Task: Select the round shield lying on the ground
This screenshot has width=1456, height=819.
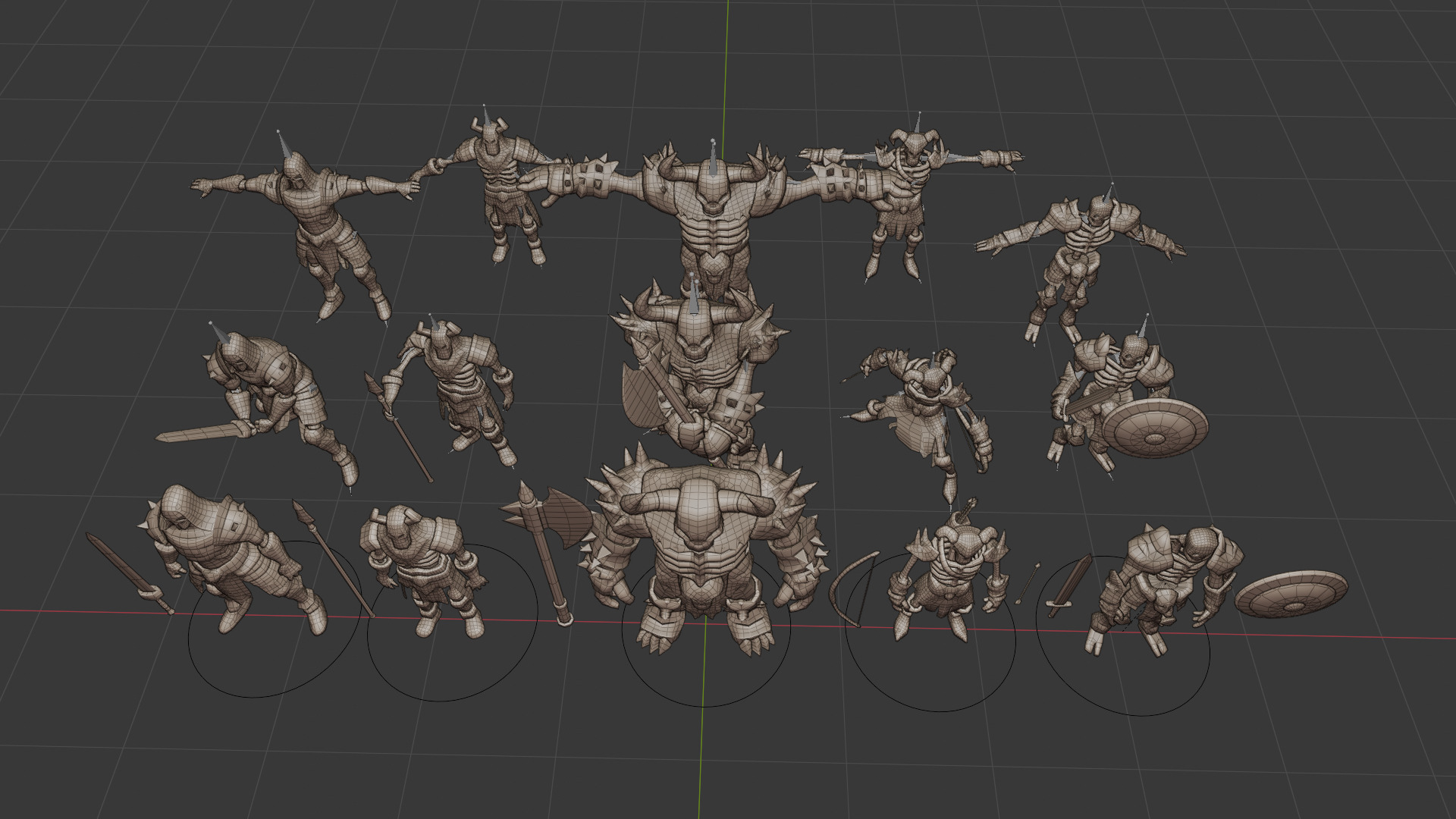Action: 1291,593
